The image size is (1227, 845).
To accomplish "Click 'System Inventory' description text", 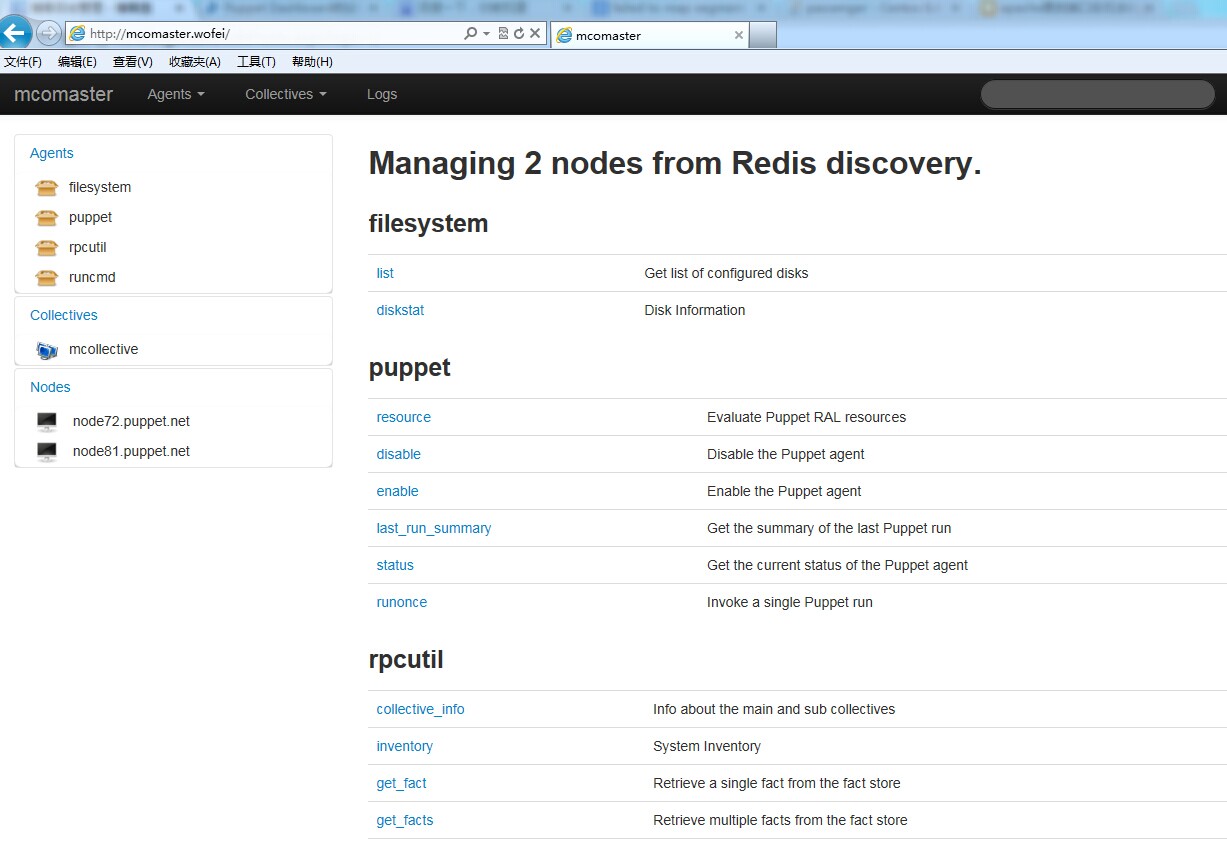I will pyautogui.click(x=707, y=746).
